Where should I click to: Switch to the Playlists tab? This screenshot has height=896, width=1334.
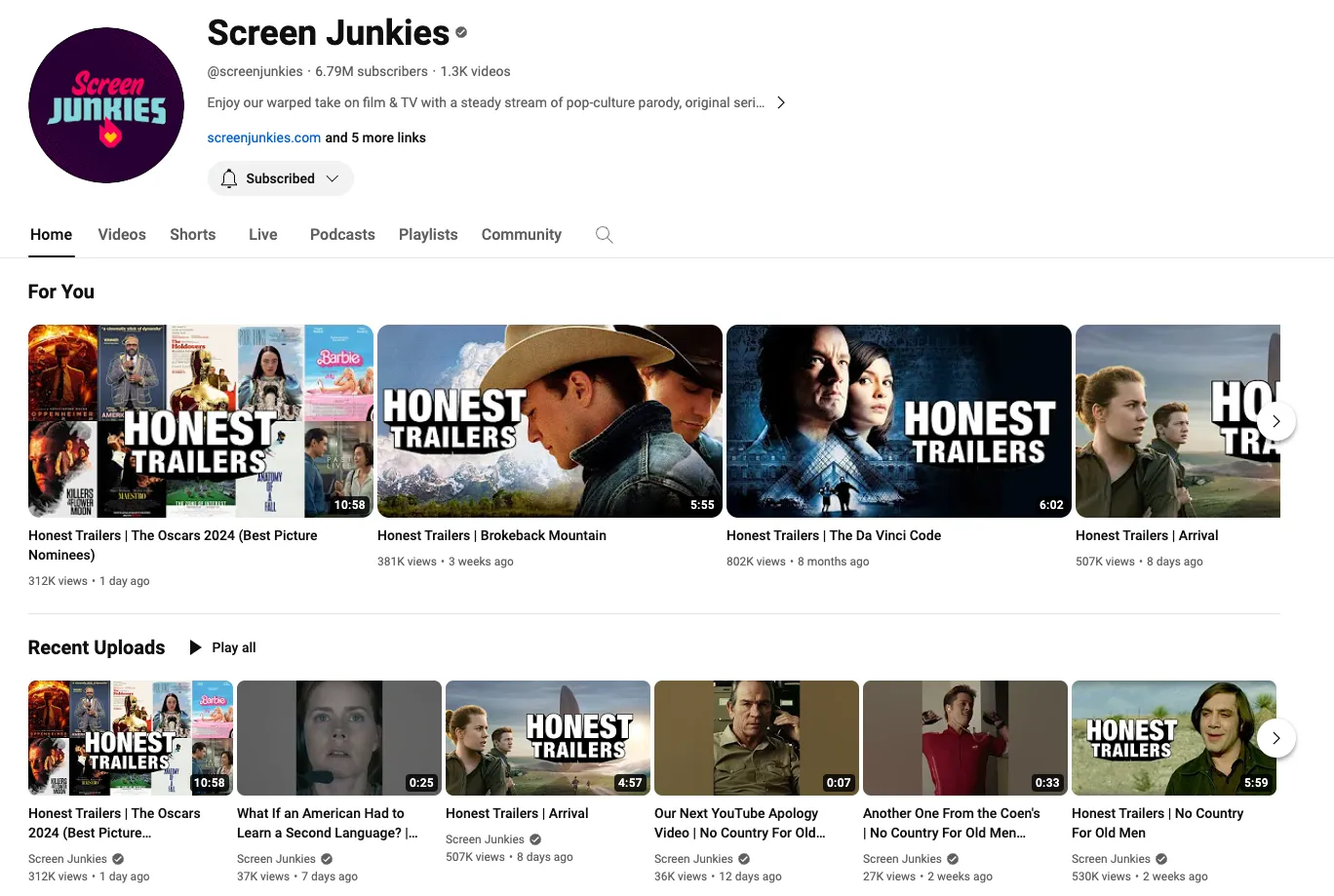pyautogui.click(x=428, y=235)
